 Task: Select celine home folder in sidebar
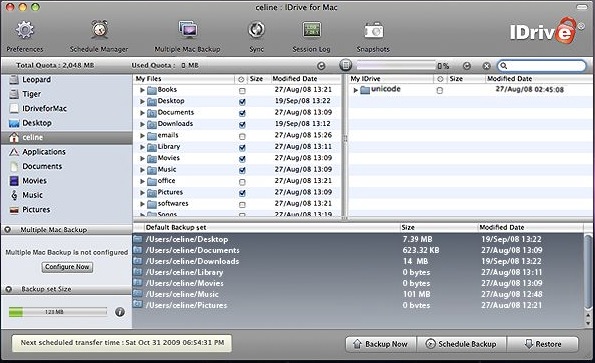[66, 137]
